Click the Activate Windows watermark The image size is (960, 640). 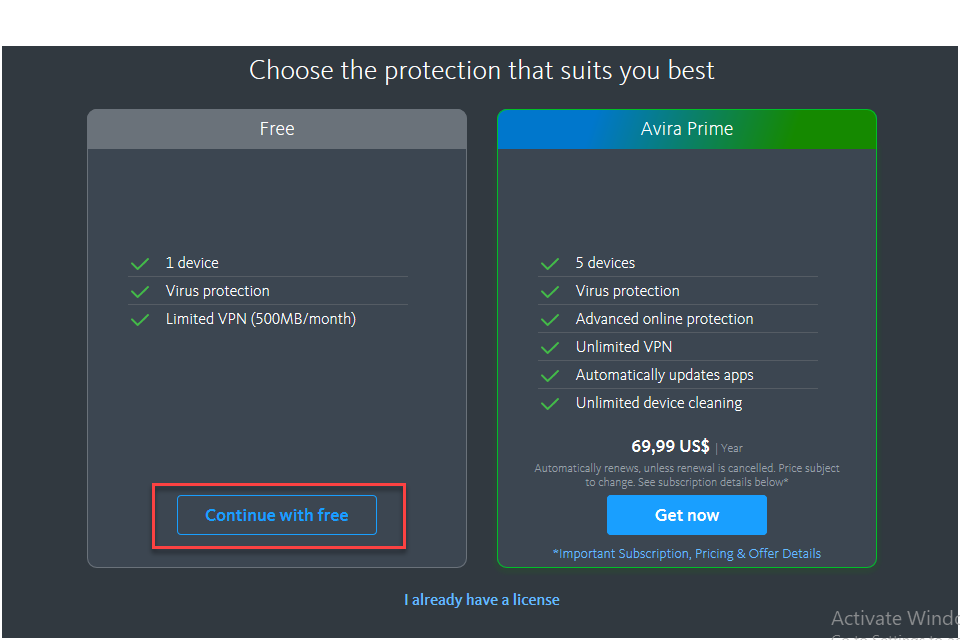tap(893, 618)
